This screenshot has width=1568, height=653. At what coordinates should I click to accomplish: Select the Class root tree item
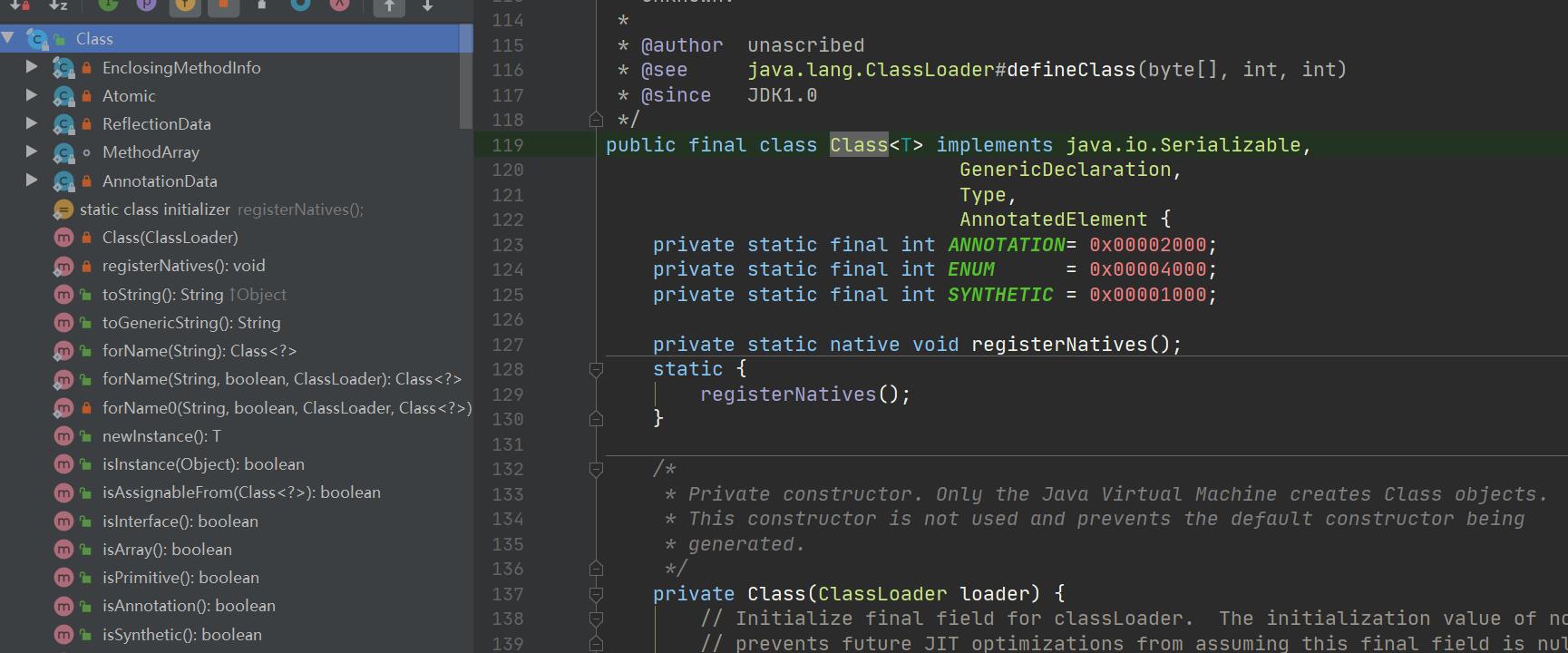(236, 38)
